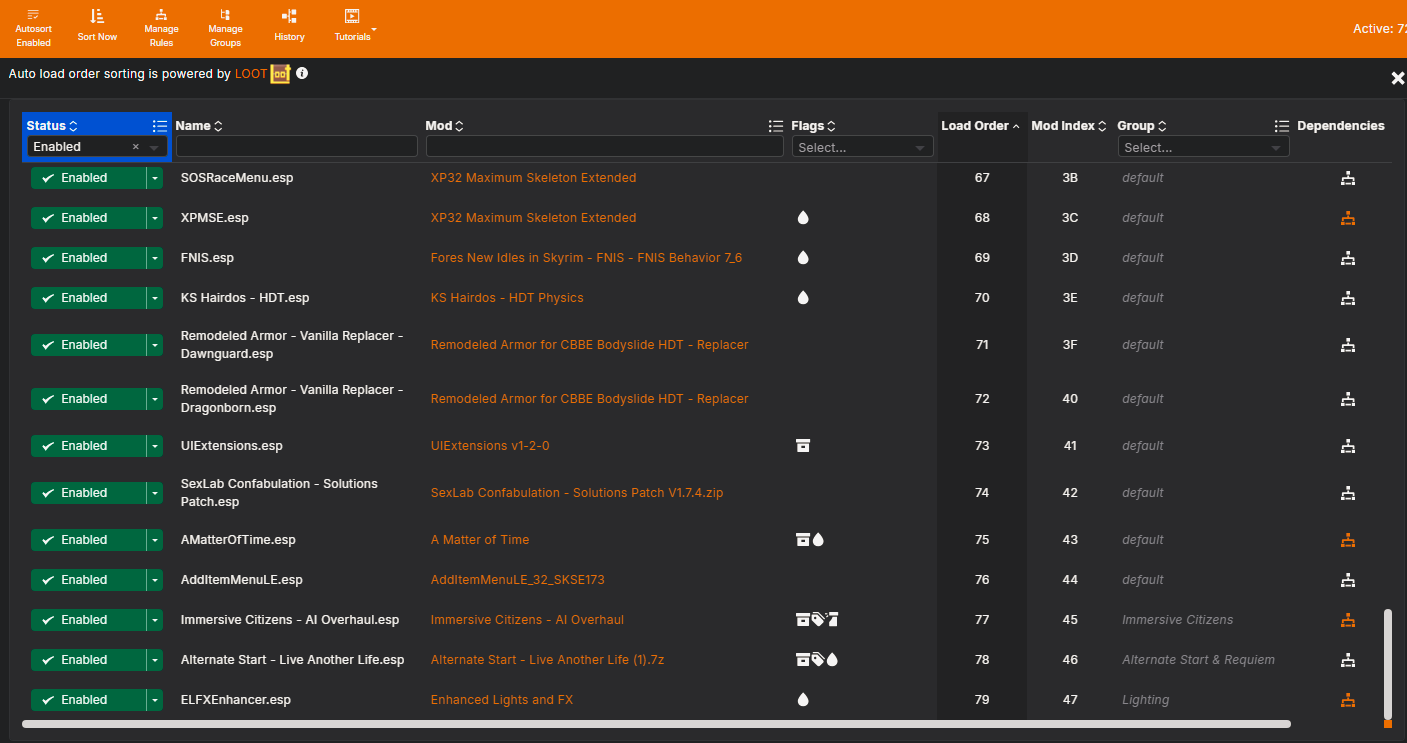Click the vertical scrollbar thumb of the plugin list

point(1387,662)
